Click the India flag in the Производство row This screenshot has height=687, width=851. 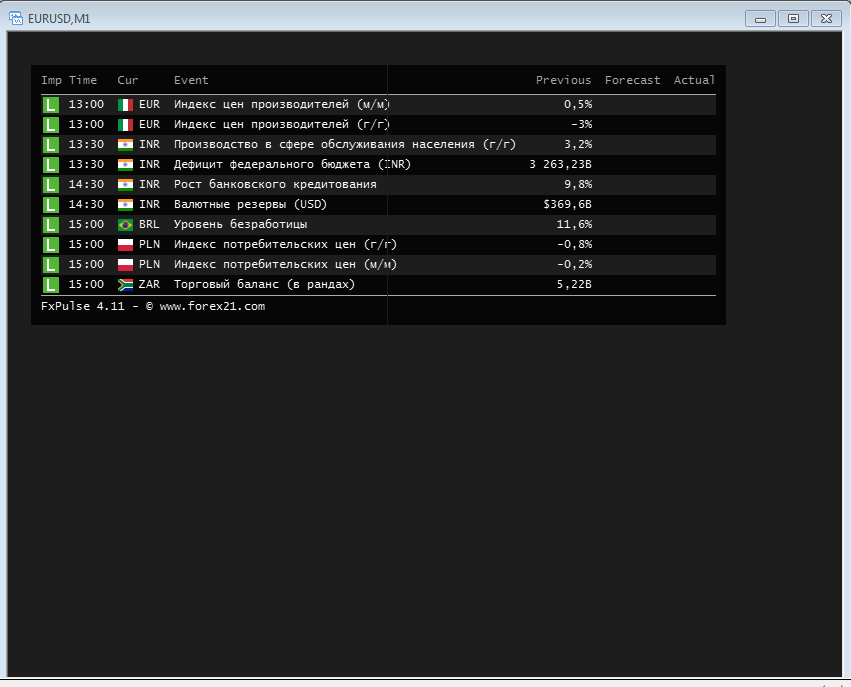(125, 145)
